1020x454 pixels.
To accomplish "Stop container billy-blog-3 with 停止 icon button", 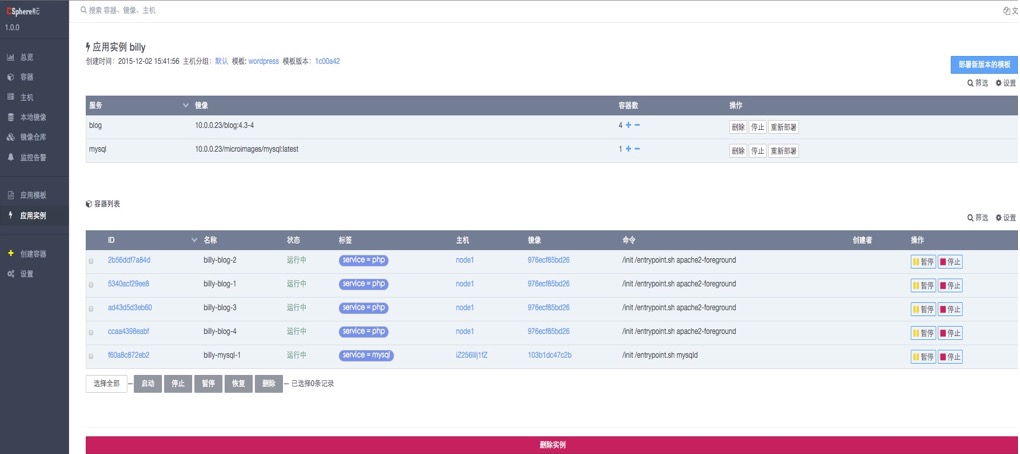I will (950, 309).
